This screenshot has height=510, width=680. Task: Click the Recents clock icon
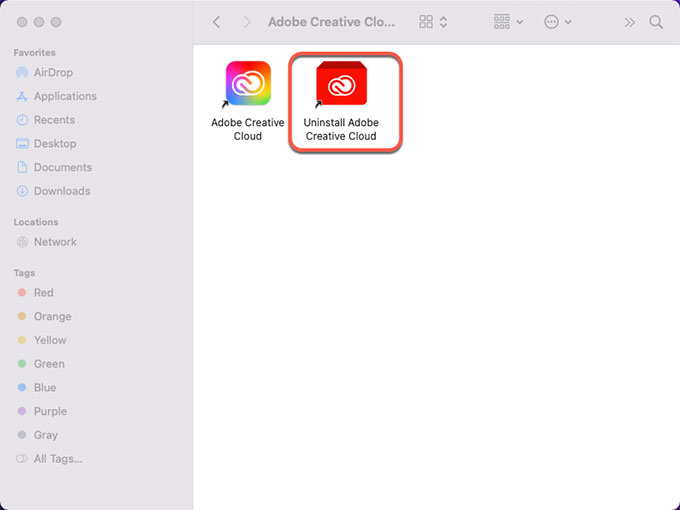pos(22,120)
